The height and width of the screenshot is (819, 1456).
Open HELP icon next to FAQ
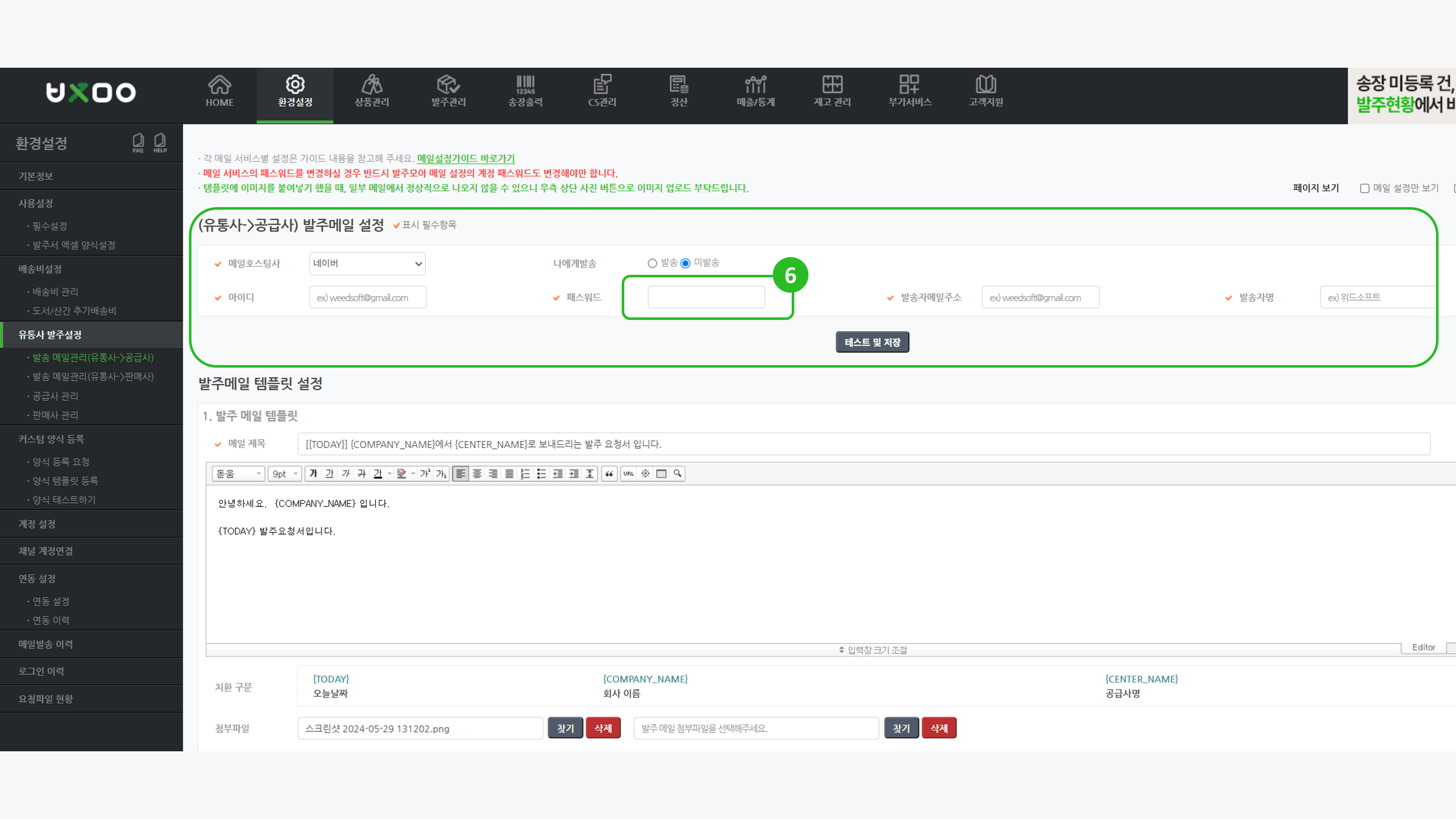coord(160,142)
